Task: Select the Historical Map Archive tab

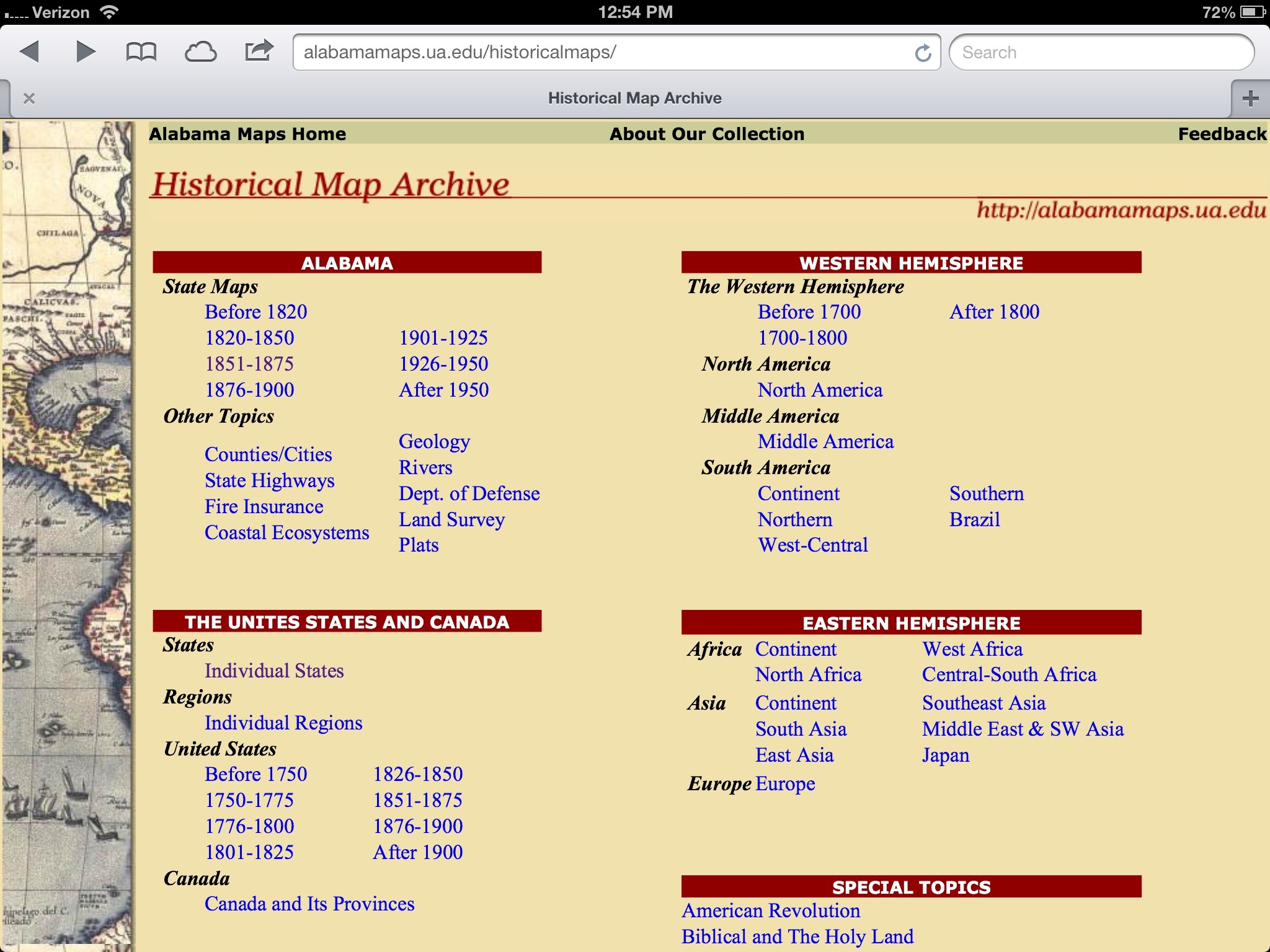Action: click(x=634, y=98)
